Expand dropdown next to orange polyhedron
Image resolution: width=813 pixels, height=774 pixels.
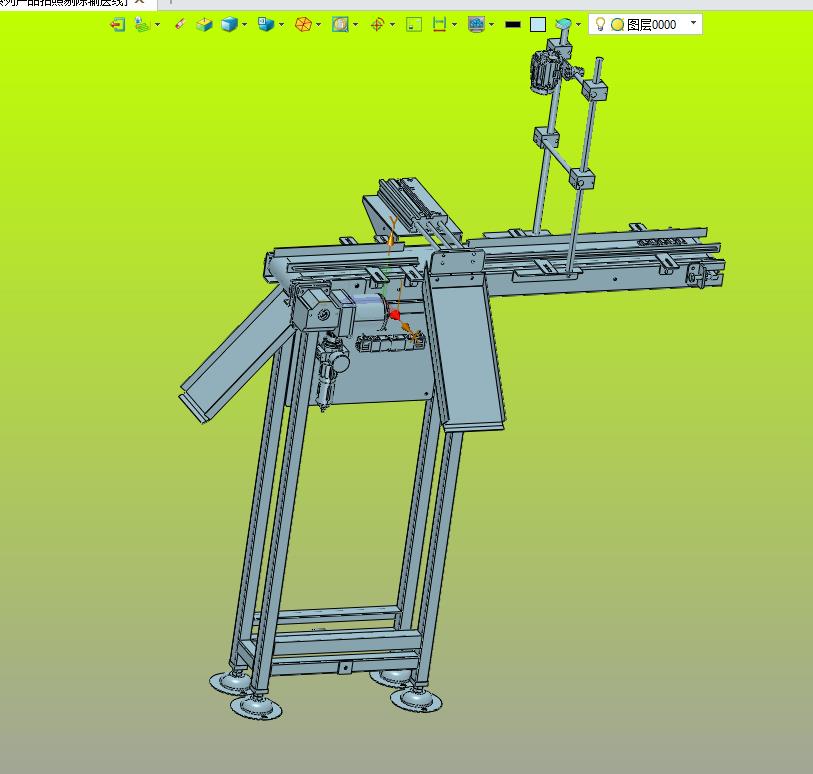pyautogui.click(x=318, y=24)
